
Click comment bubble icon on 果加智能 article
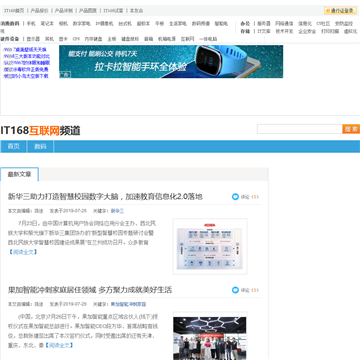[x=235, y=290]
